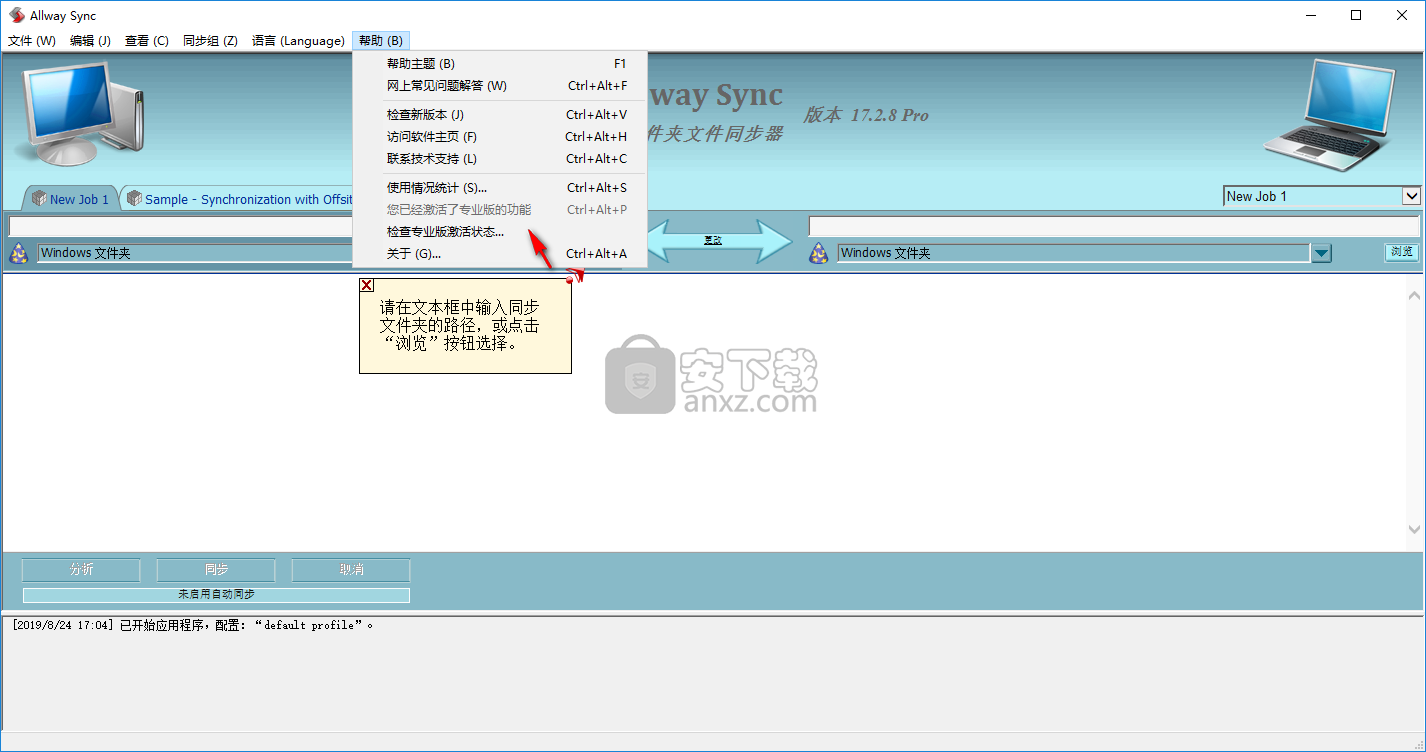Click the right folder path input field
Image resolution: width=1426 pixels, height=752 pixels.
click(1113, 226)
